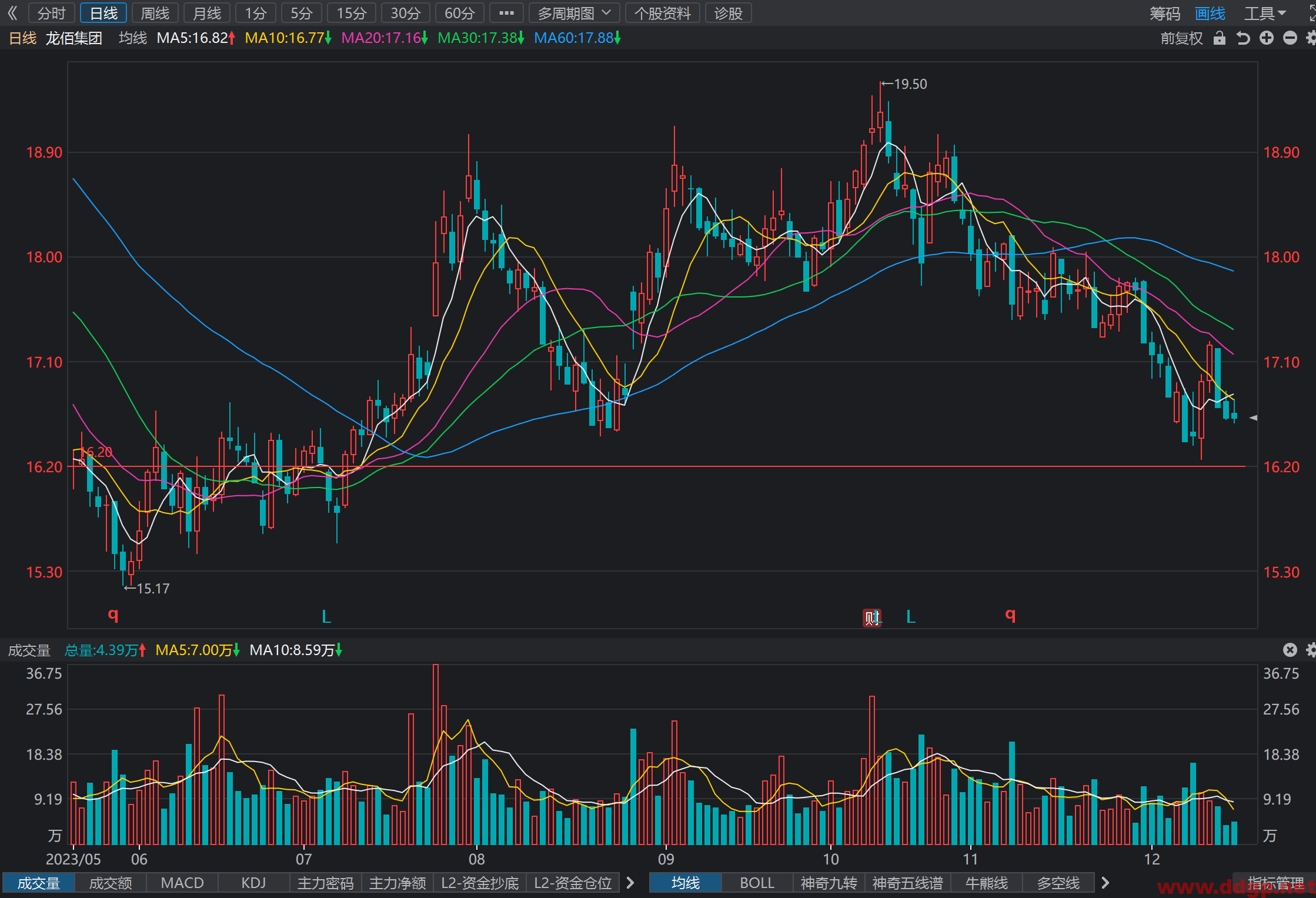Click the L marker after 财 marker
The width and height of the screenshot is (1316, 898).
point(911,617)
